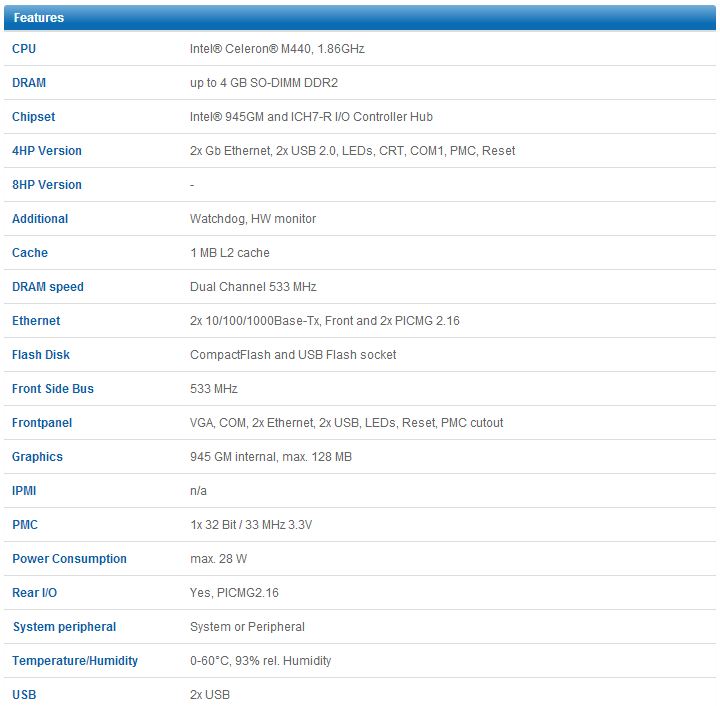
Task: Select the Chipset label
Action: 34,117
